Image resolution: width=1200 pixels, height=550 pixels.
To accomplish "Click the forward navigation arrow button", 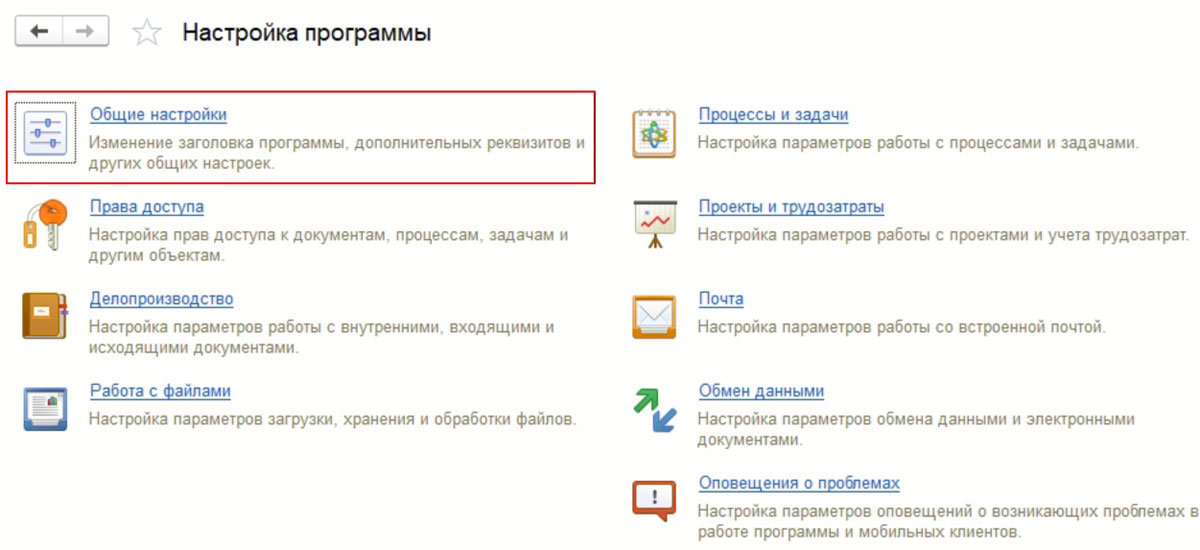I will click(86, 32).
